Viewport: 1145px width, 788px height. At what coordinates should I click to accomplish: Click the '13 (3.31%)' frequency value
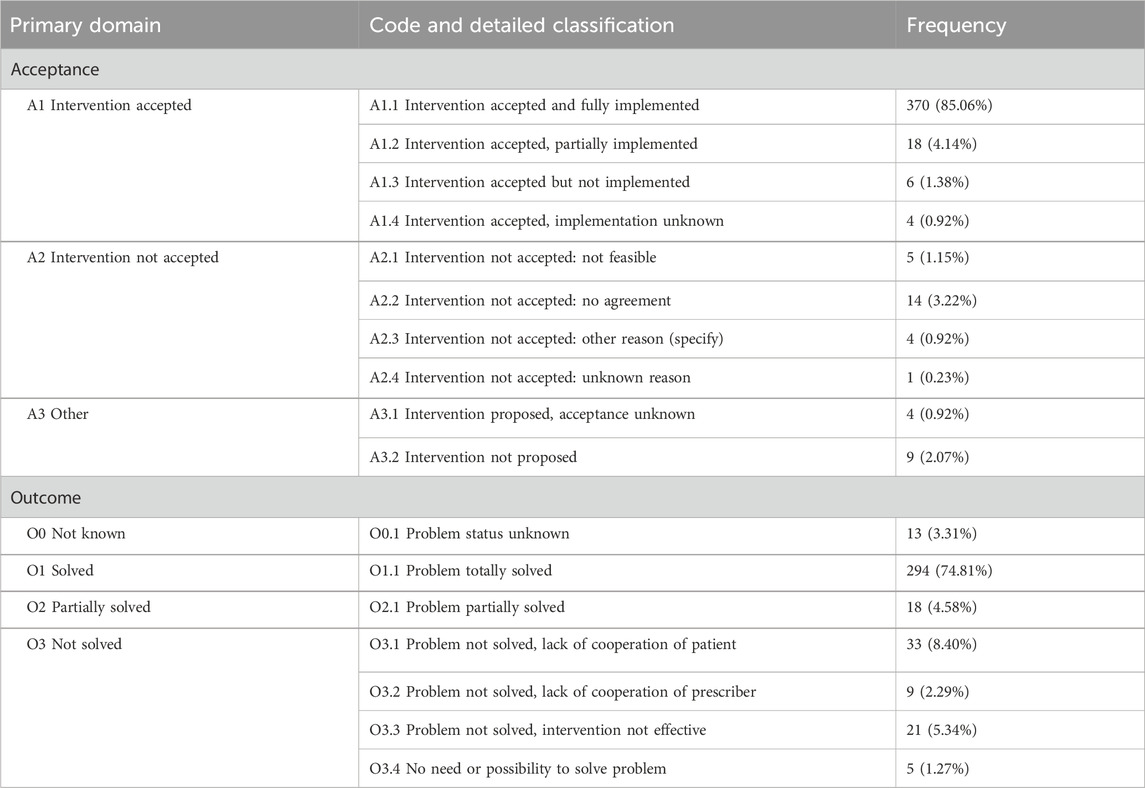pyautogui.click(x=941, y=533)
